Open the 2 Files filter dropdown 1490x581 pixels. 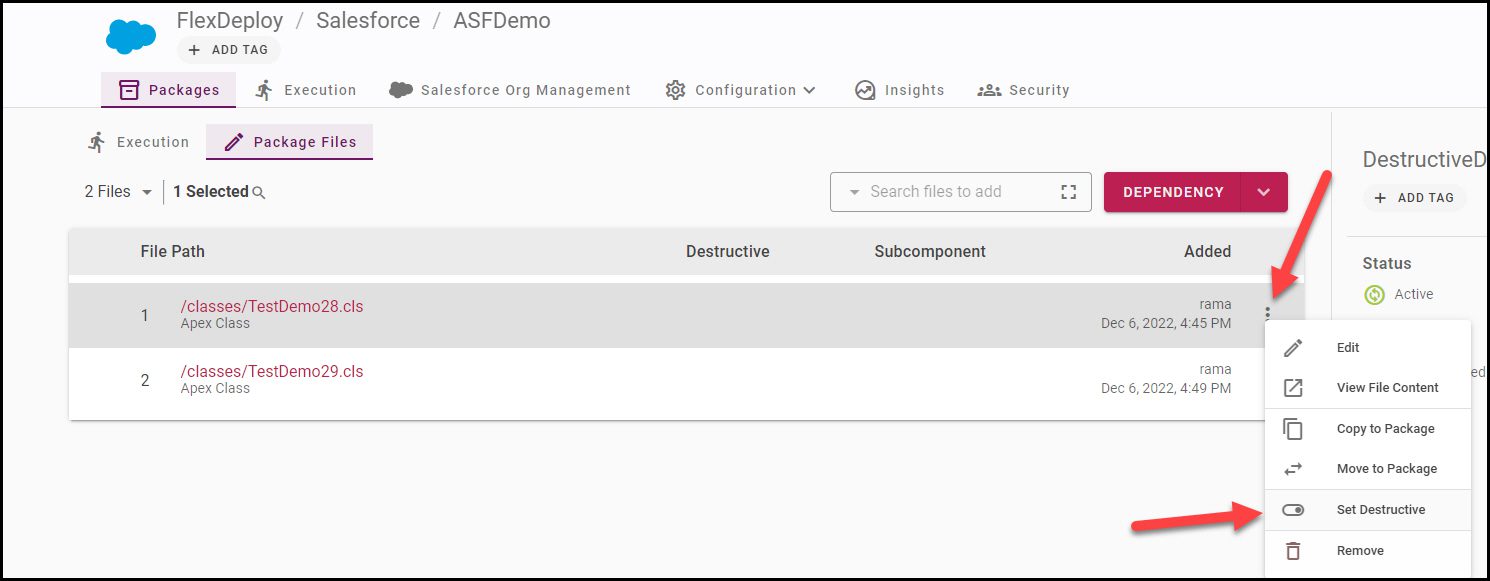pos(118,192)
